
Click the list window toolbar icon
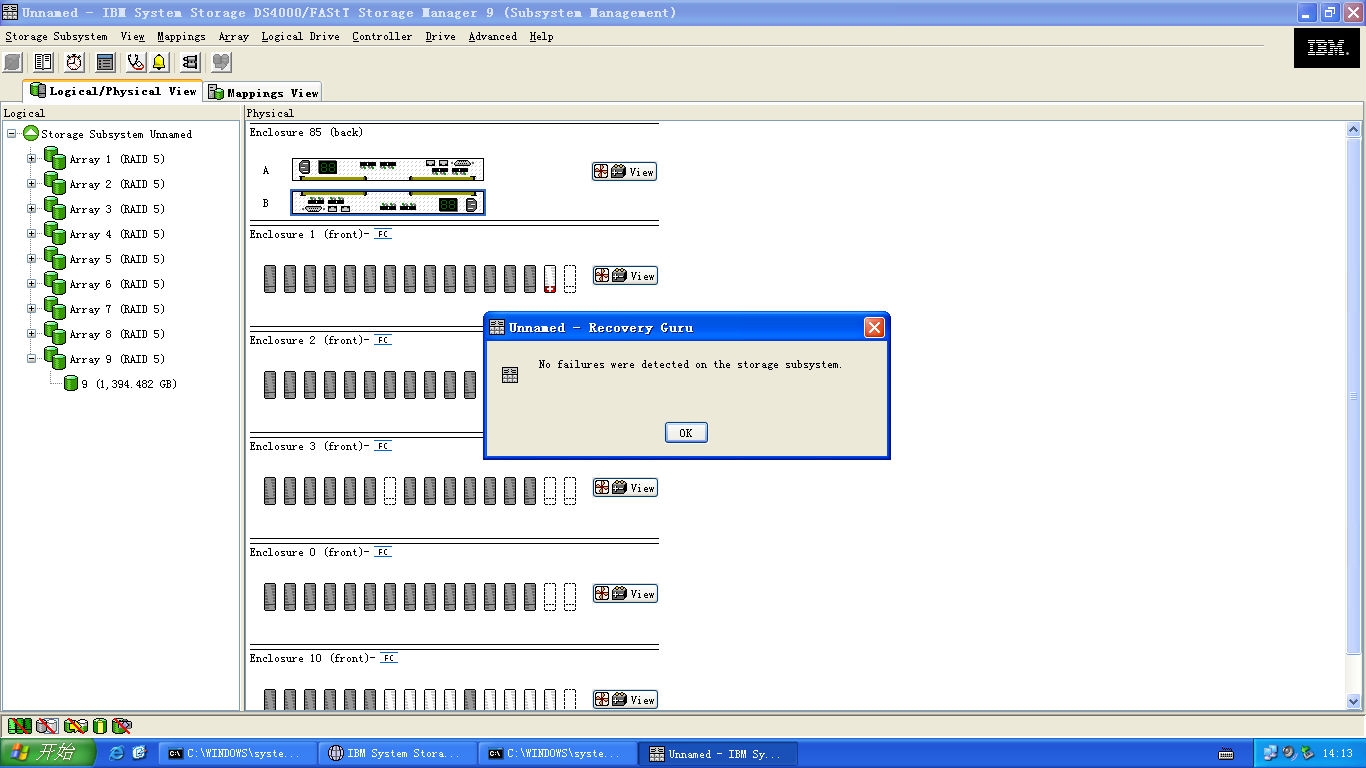click(105, 62)
